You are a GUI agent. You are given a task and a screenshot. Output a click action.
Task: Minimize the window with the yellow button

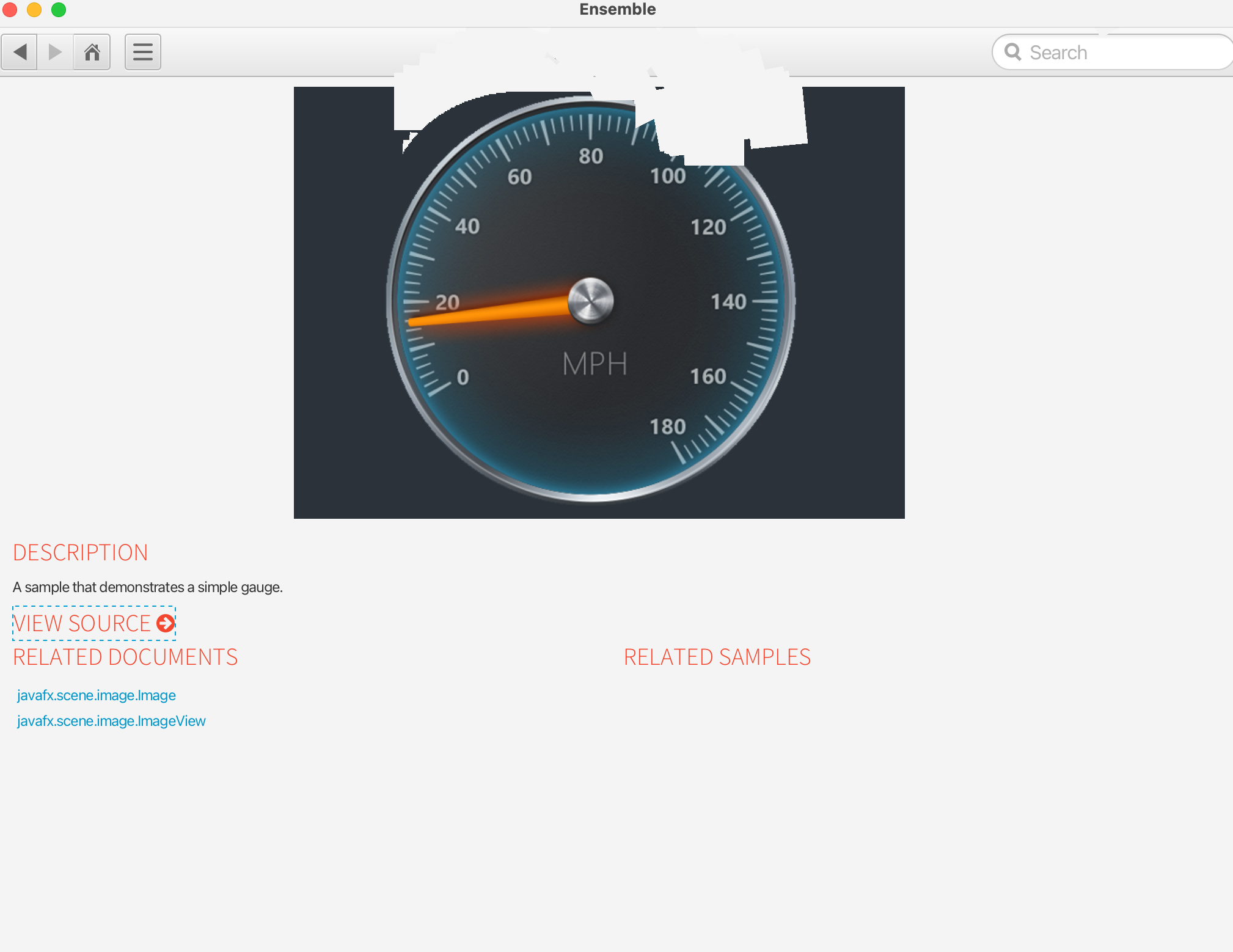pyautogui.click(x=34, y=10)
